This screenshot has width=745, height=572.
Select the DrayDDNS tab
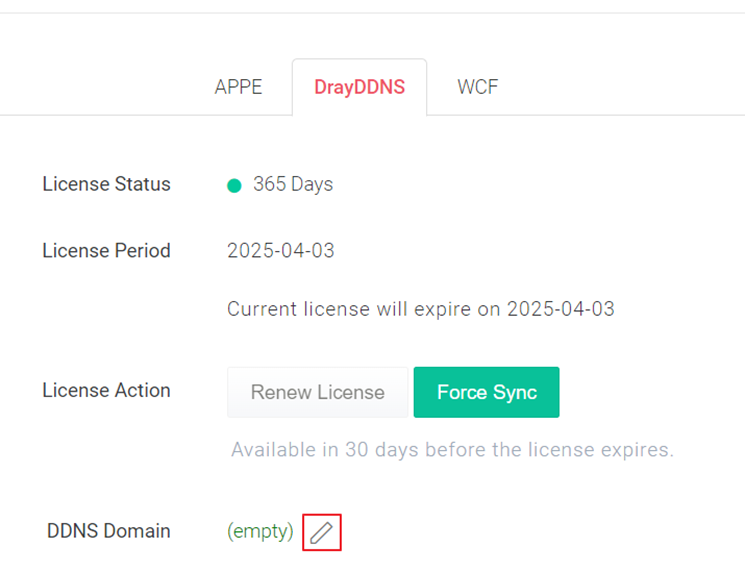[x=360, y=87]
